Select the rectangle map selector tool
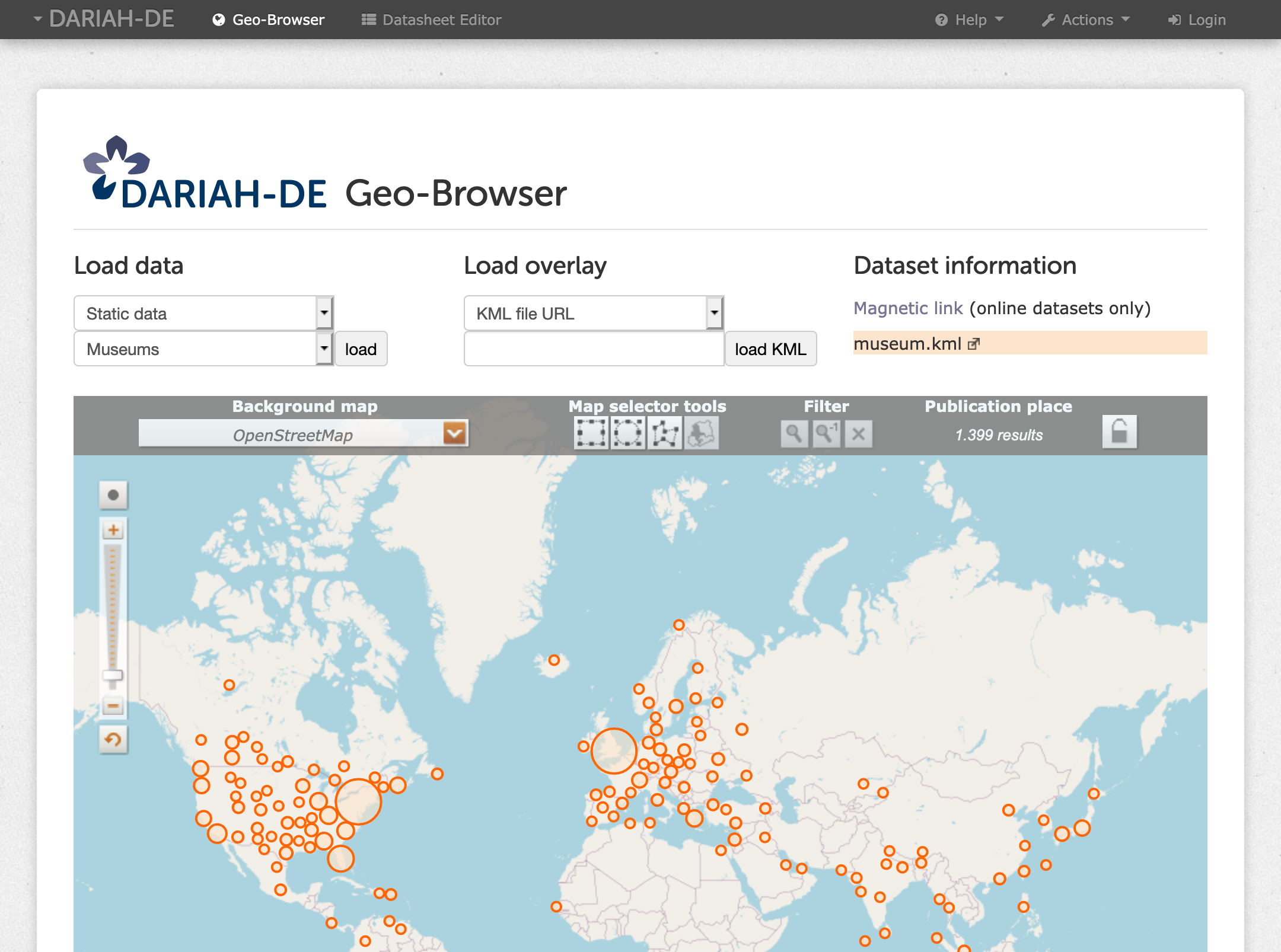This screenshot has width=1281, height=952. coord(591,433)
